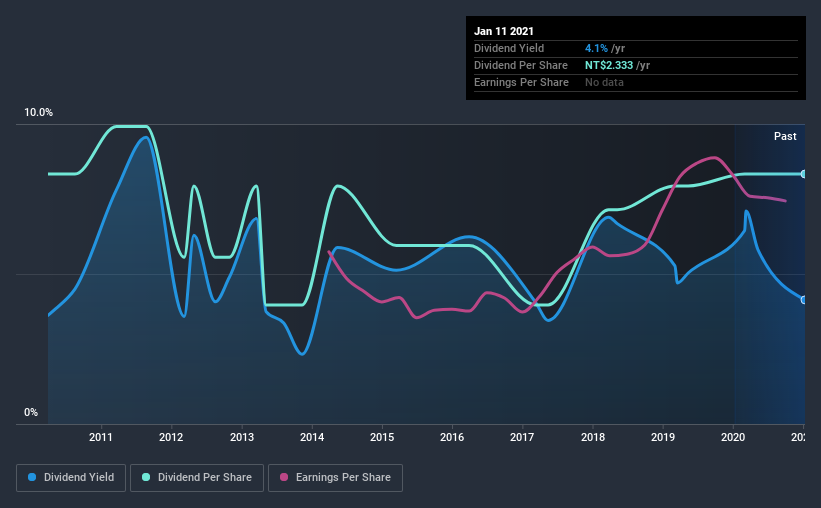The height and width of the screenshot is (508, 821).
Task: Click the teal Dividend Per Share legend dot
Action: pos(146,477)
